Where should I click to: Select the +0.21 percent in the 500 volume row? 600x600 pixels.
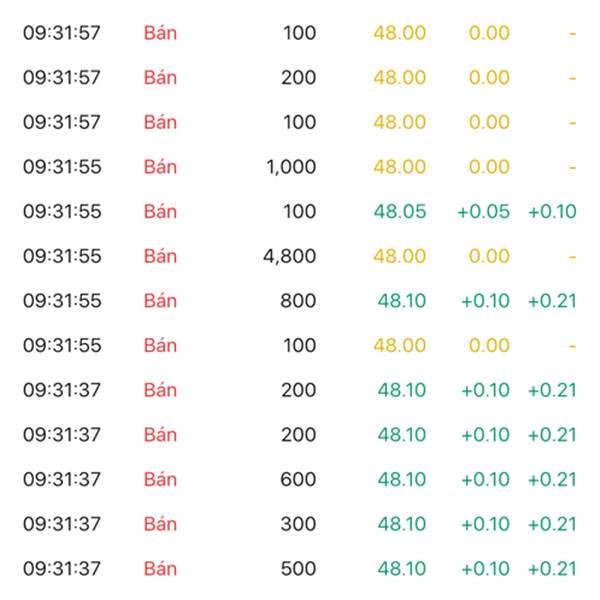tap(552, 568)
